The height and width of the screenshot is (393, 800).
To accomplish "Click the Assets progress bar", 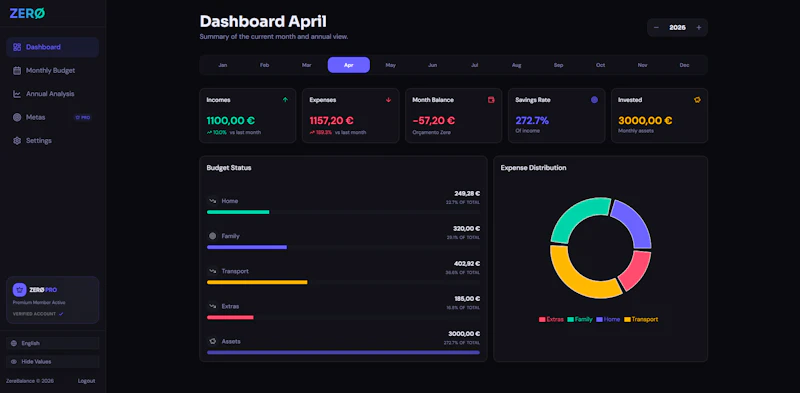I will point(343,352).
